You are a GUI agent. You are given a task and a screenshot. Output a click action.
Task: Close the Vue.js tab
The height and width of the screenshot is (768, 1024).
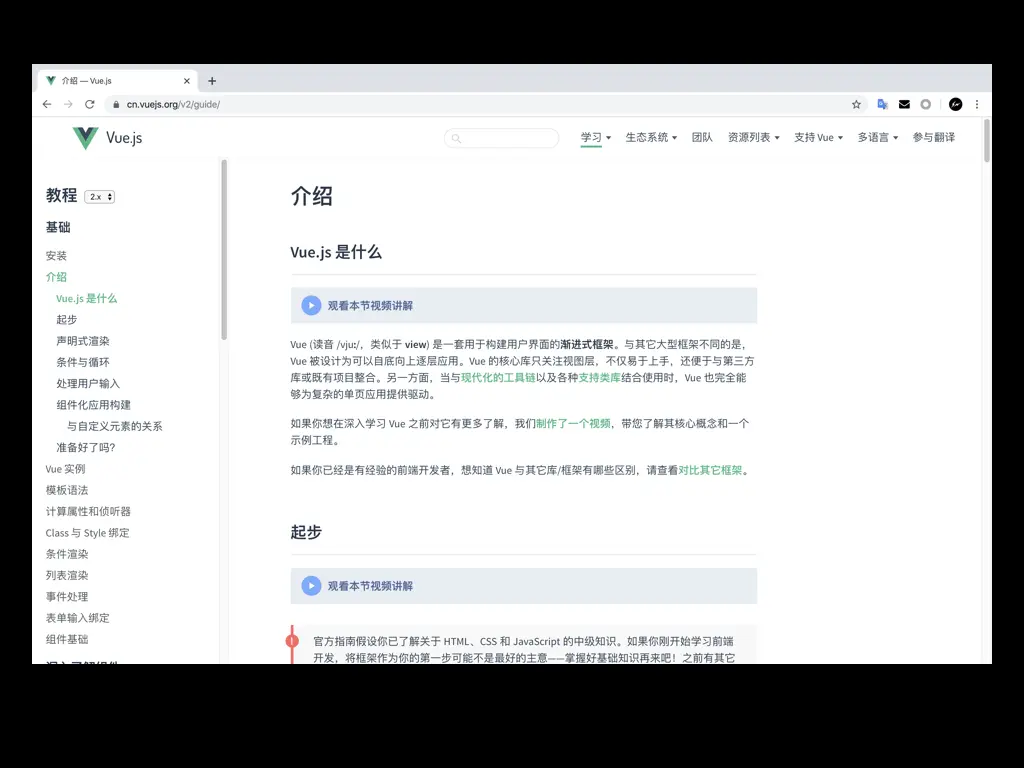tap(187, 81)
